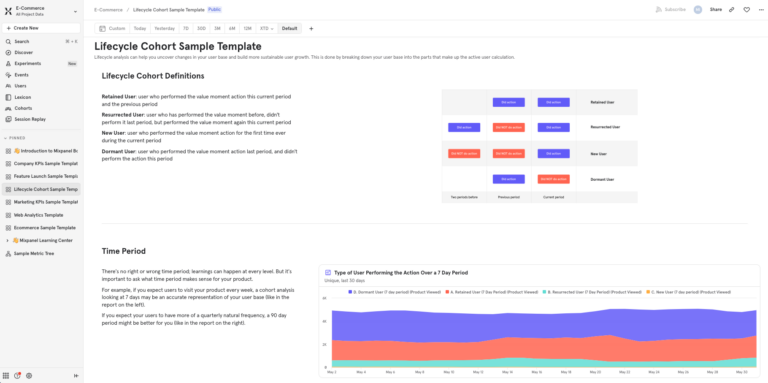The height and width of the screenshot is (383, 768).
Task: Open Web Analytics Template board
Action: 41,215
